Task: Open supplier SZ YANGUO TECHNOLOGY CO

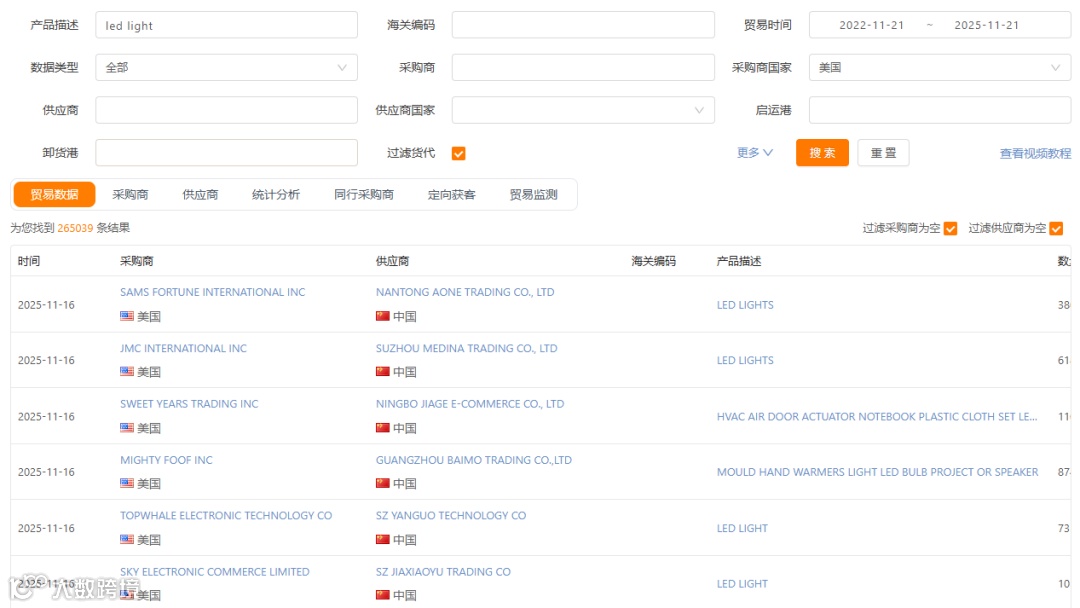Action: point(450,516)
